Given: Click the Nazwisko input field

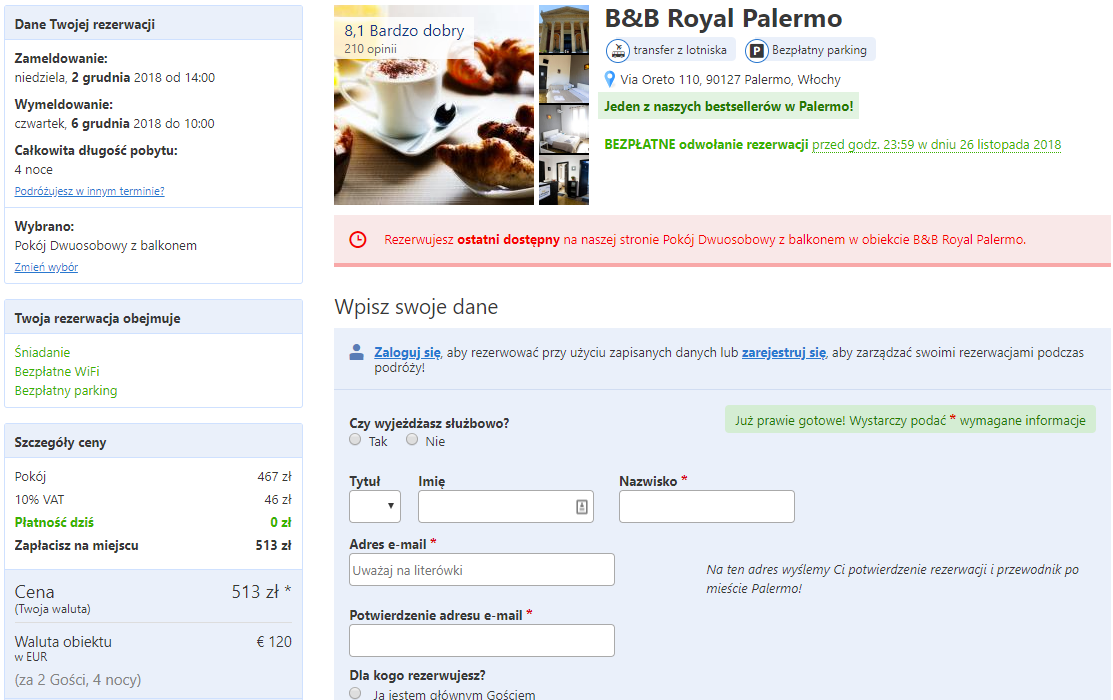Looking at the screenshot, I should 706,506.
